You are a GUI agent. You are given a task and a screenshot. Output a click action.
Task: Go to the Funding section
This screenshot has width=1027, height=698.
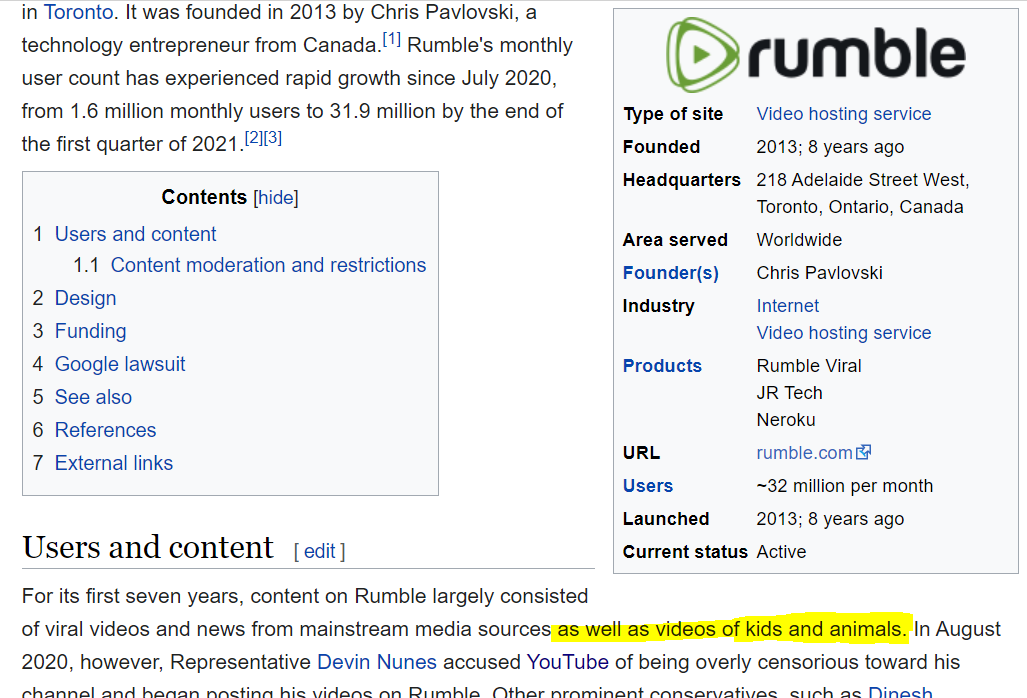click(90, 331)
